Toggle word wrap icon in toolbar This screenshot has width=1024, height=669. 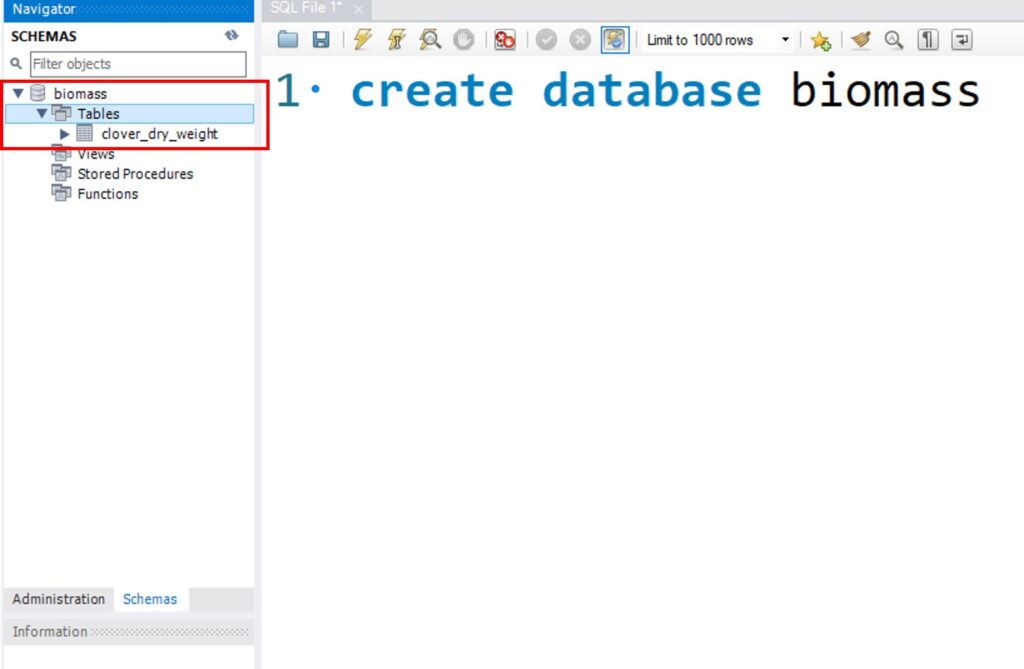pos(961,40)
